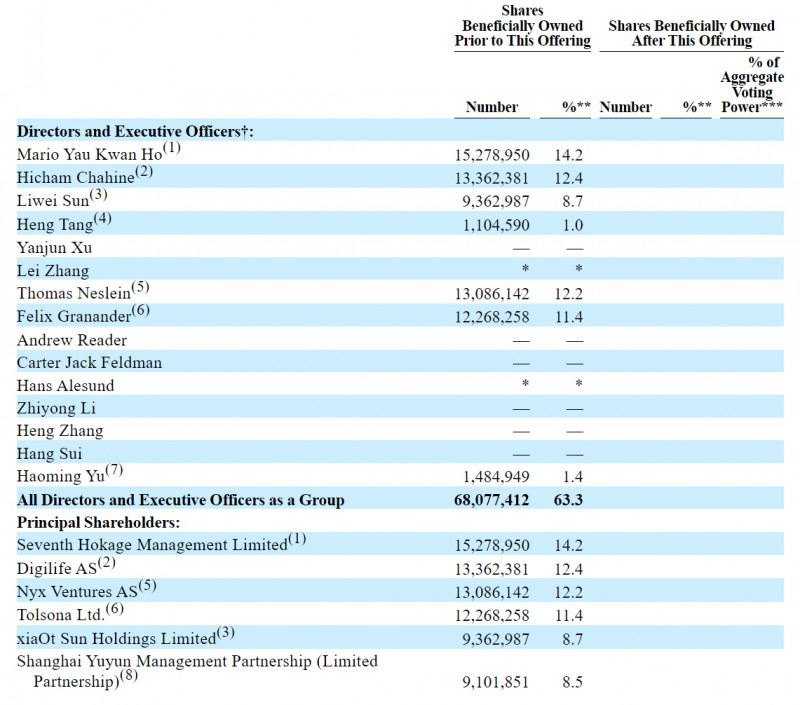Image resolution: width=800 pixels, height=705 pixels.
Task: Select xiaOt Sun Holdings Limited
Action: [x=116, y=638]
